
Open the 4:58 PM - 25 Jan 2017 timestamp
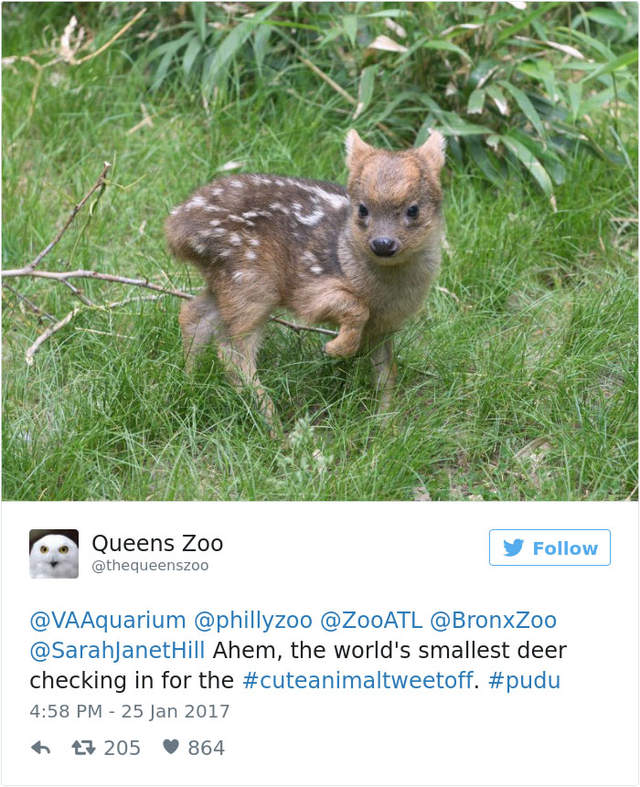(130, 711)
